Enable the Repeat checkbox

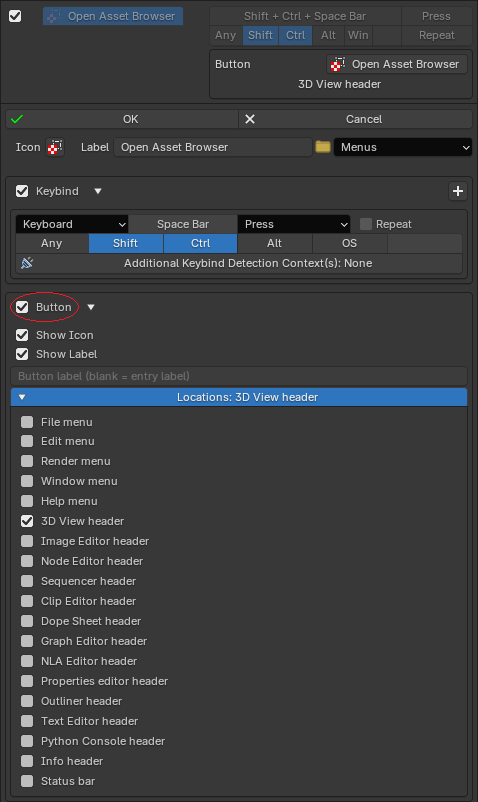point(366,224)
